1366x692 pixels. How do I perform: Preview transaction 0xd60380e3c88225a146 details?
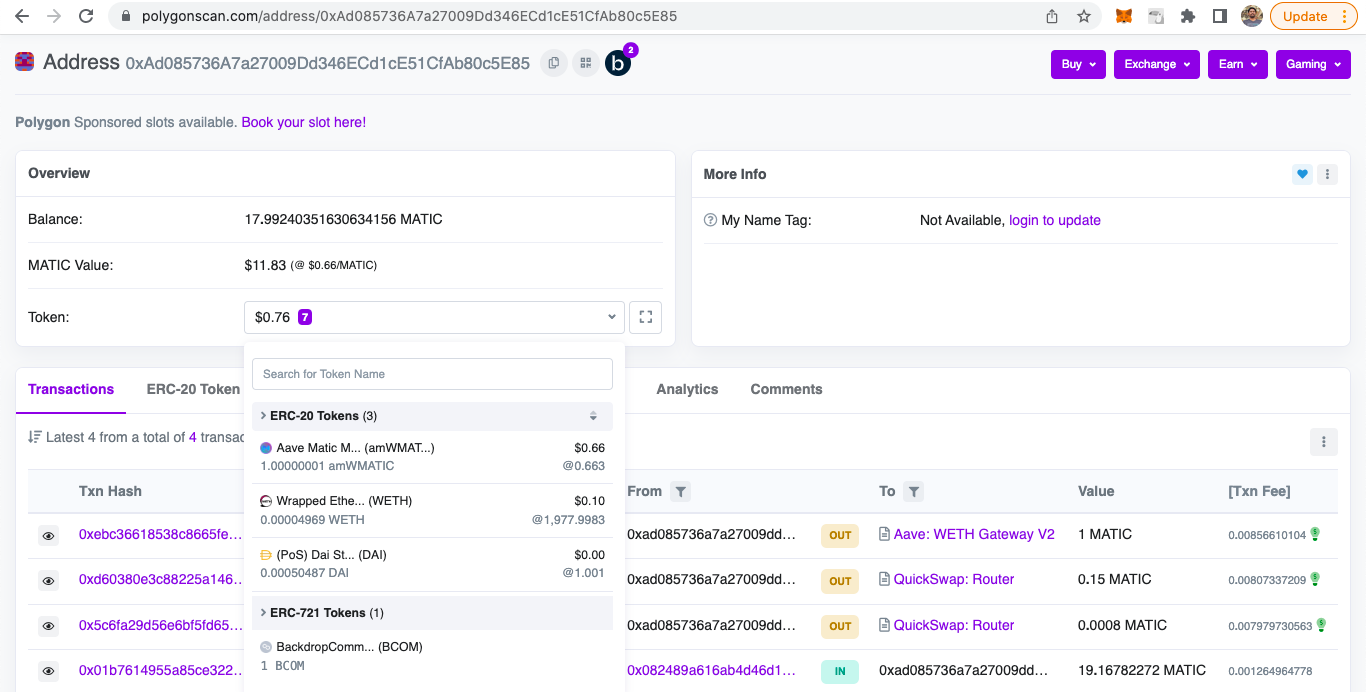pos(48,581)
